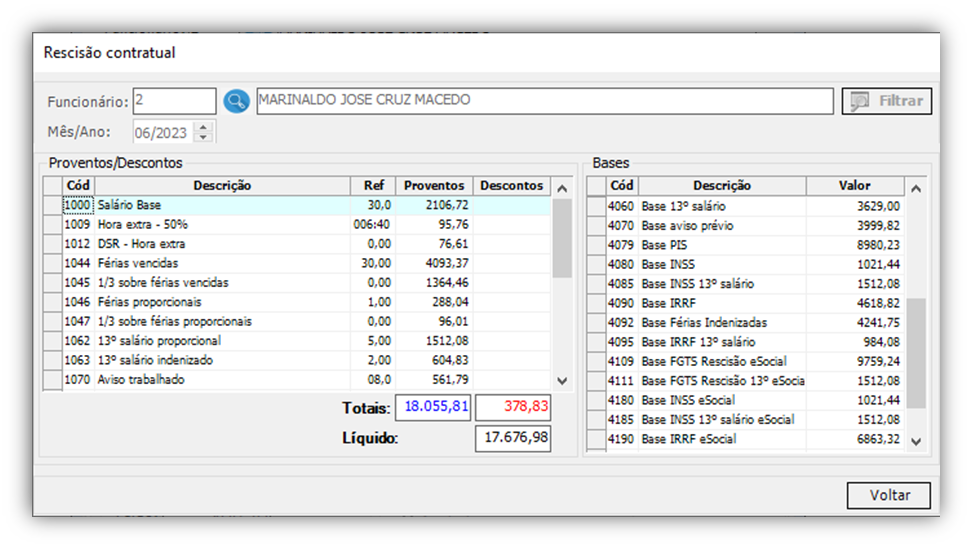The image size is (972, 549).
Task: Increase Mês/Ano with the up spinner arrow
Action: tap(203, 127)
